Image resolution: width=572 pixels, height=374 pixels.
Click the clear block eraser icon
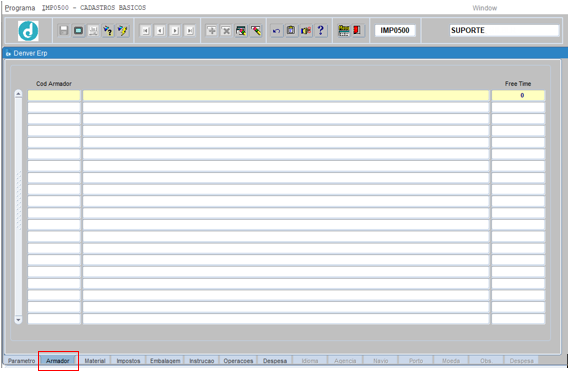click(241, 31)
